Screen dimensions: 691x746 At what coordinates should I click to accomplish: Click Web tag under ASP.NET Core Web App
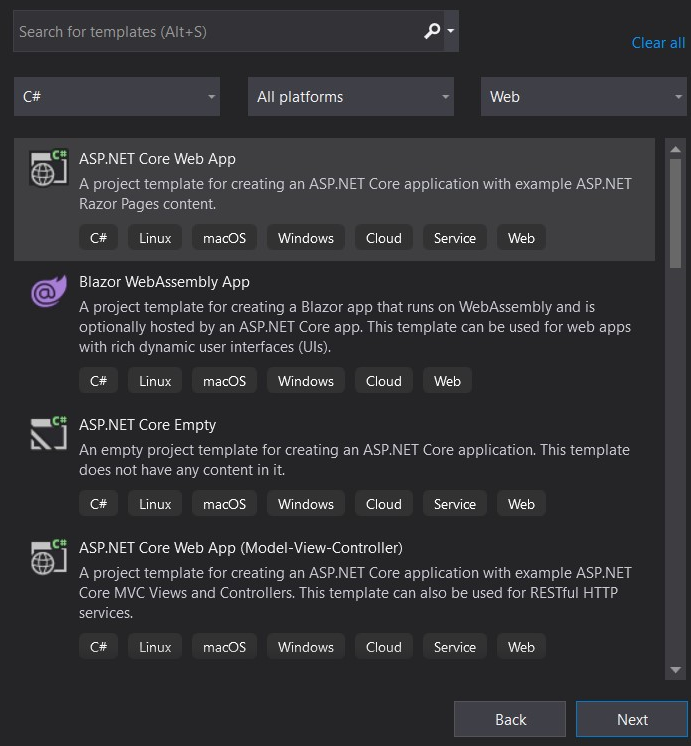point(521,238)
